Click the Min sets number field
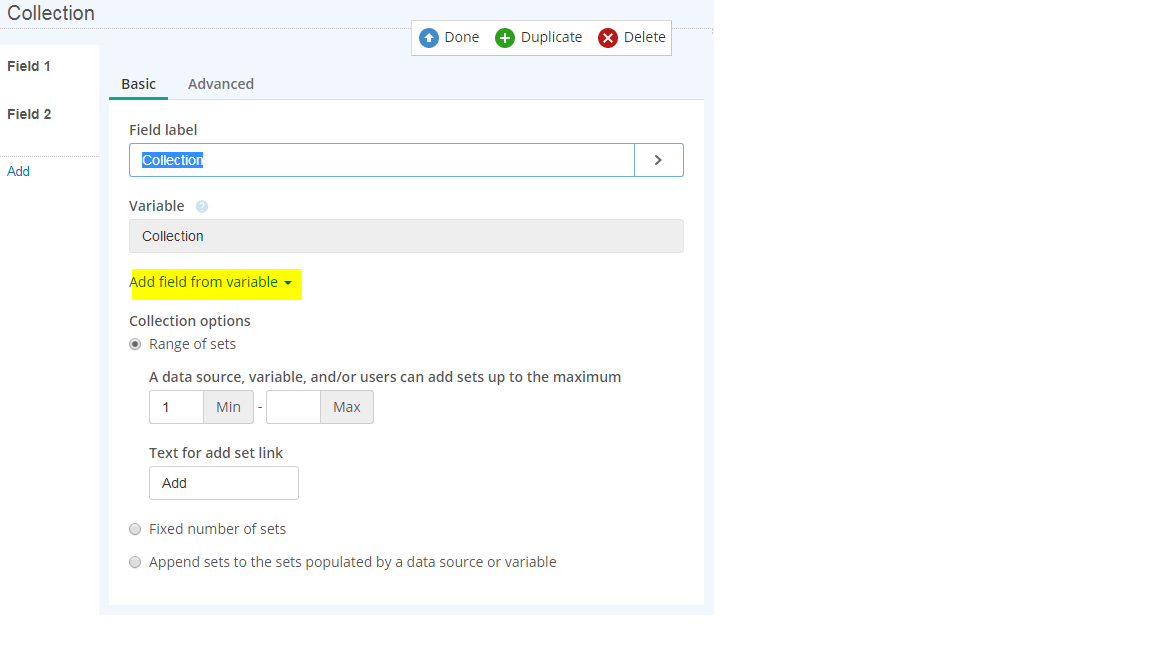The width and height of the screenshot is (1152, 648). coord(176,407)
